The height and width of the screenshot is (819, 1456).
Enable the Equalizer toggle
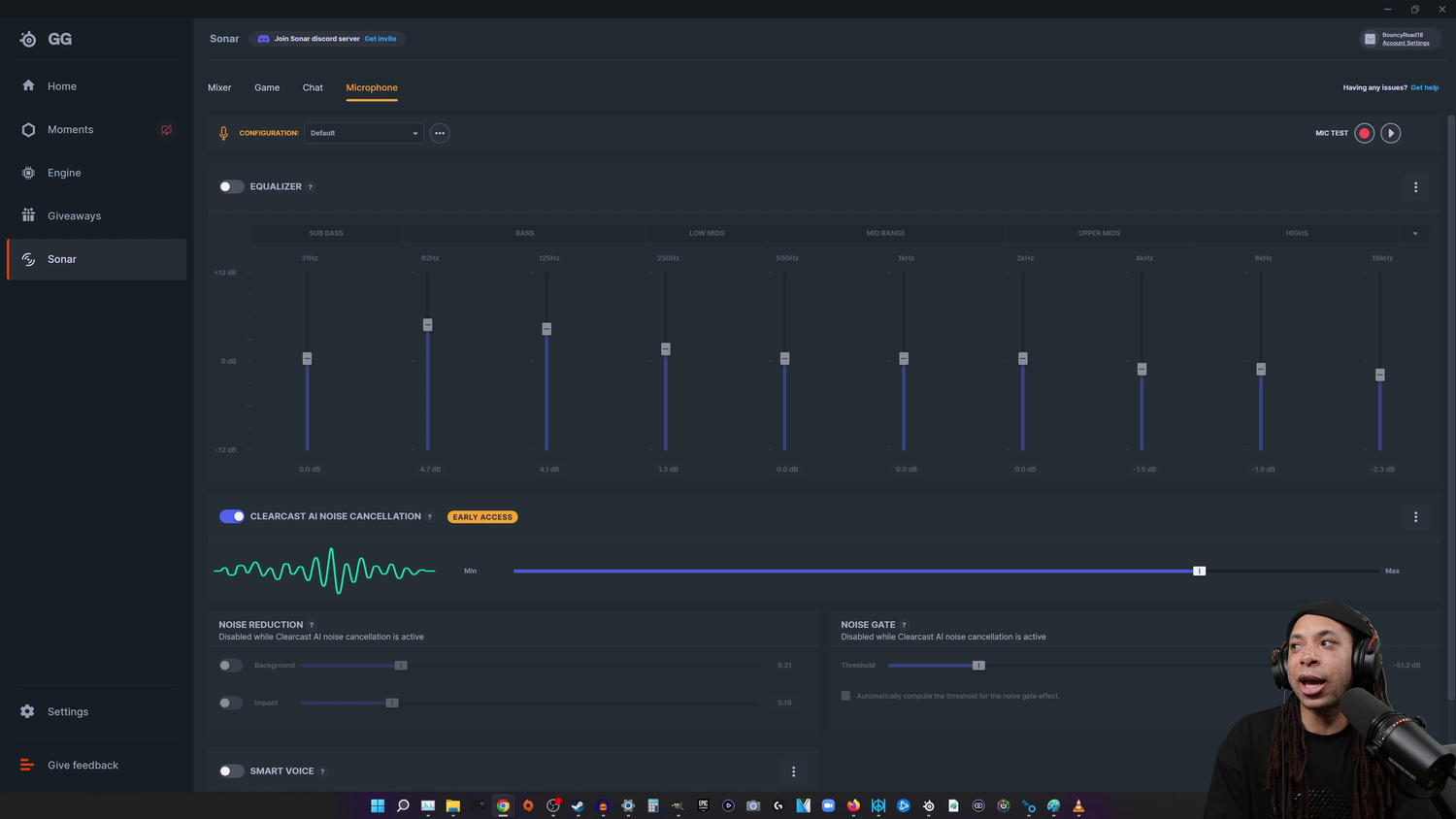click(231, 186)
